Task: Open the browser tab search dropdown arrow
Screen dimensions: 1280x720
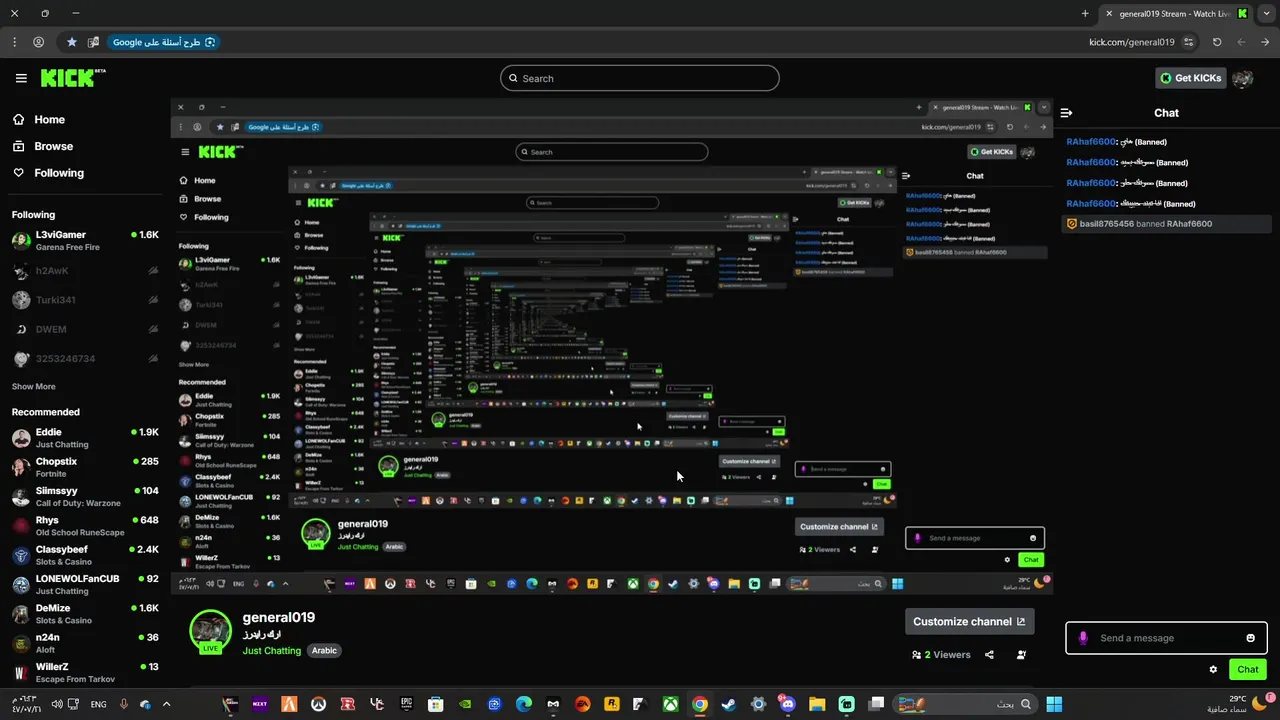Action: 1265,14
